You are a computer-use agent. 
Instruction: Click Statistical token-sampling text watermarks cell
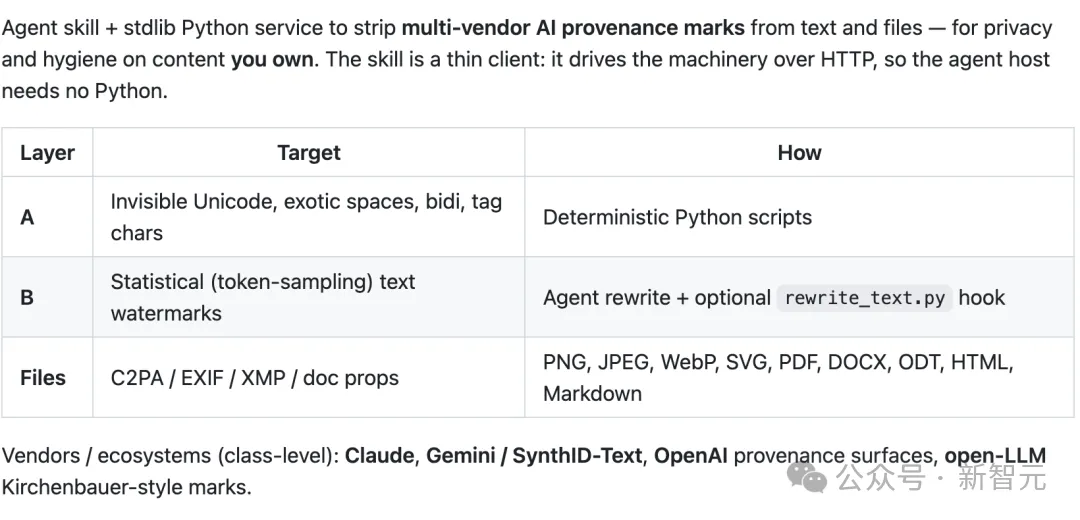tap(309, 298)
